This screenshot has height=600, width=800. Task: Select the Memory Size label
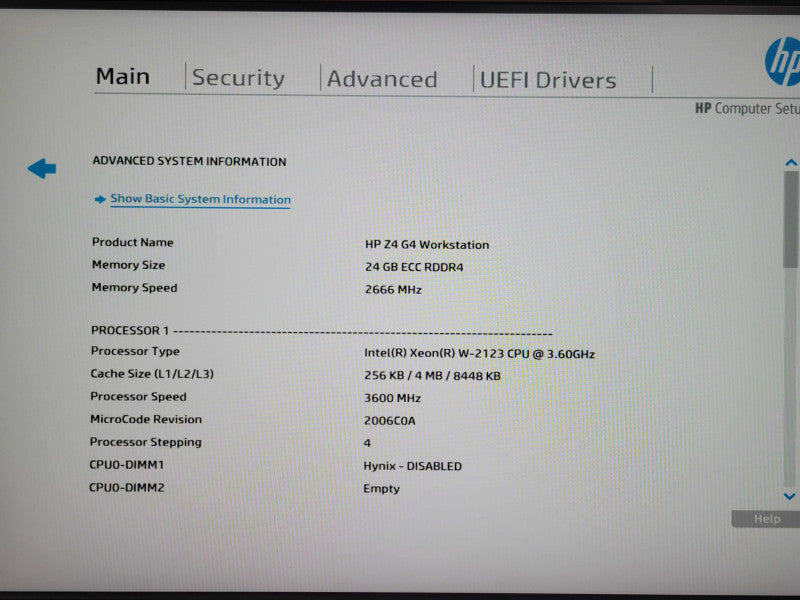point(129,265)
